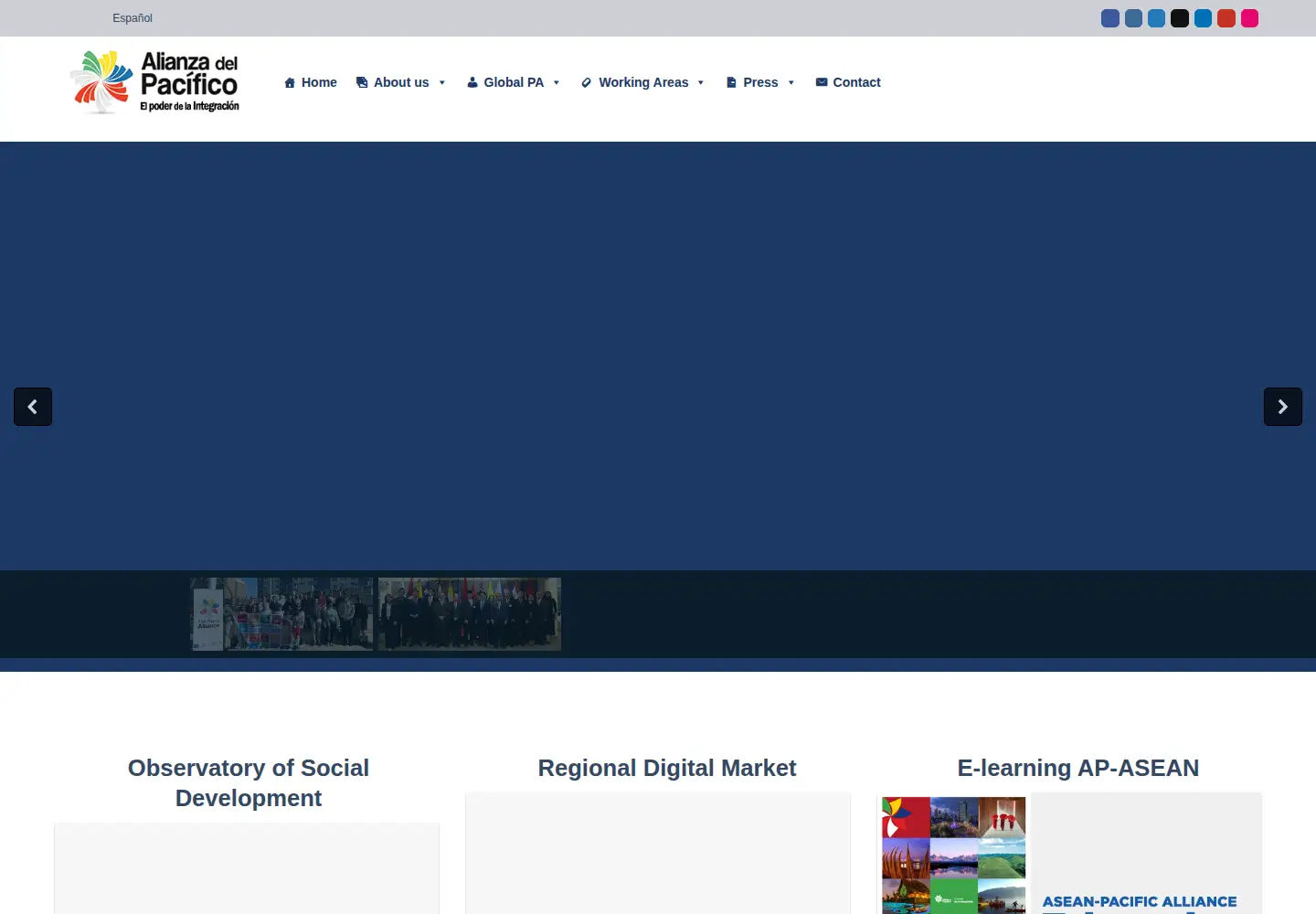The image size is (1316, 914).
Task: Switch the site language to Español
Action: (133, 18)
